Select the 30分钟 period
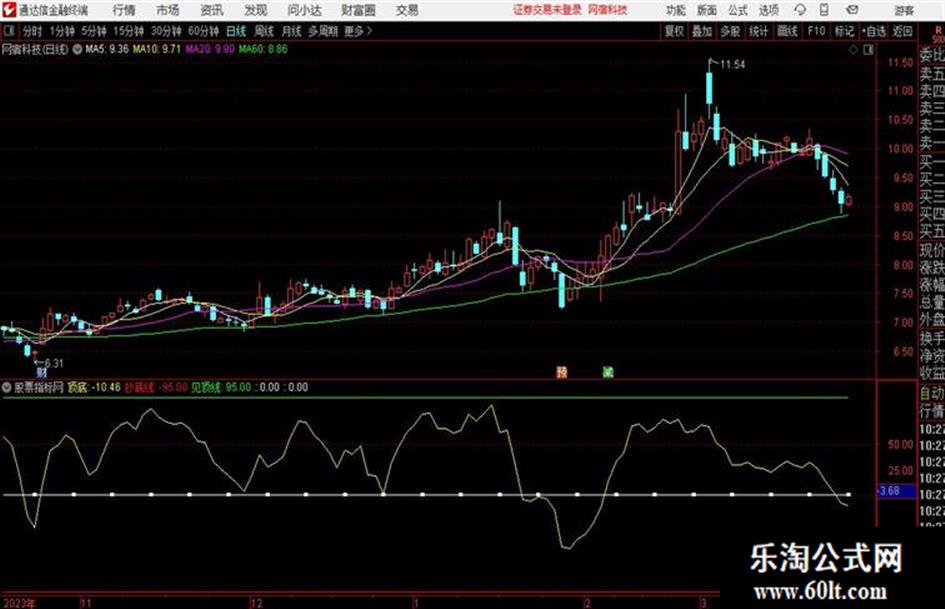Viewport: 945px width, 609px height. coord(166,31)
